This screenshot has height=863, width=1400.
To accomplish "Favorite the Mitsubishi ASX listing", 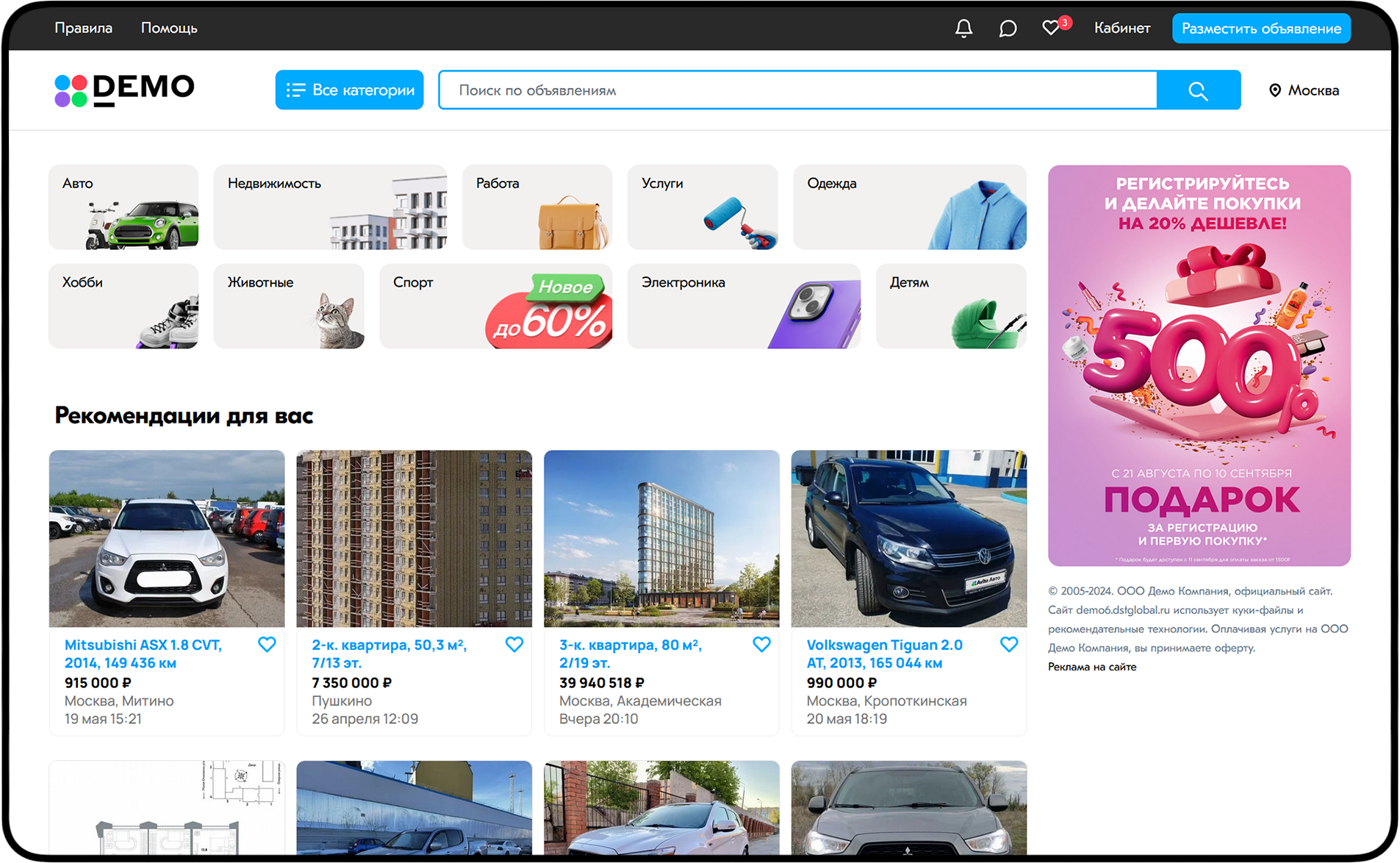I will 267,645.
